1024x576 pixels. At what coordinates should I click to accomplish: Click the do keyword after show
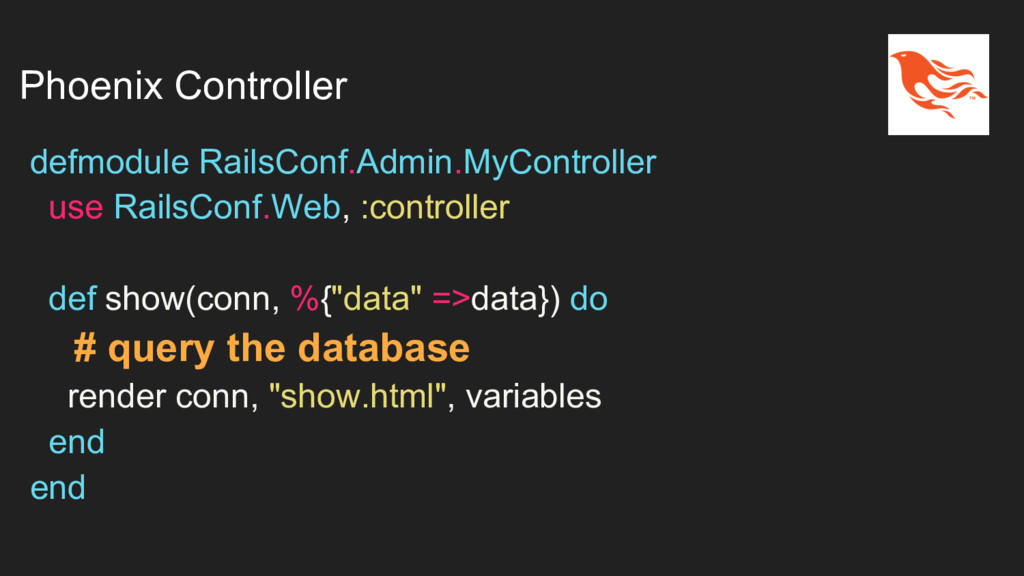point(588,298)
